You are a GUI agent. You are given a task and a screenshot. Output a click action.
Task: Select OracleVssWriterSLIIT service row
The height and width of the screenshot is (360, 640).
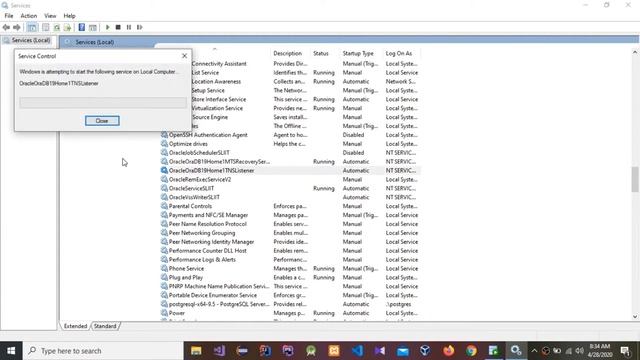point(290,197)
